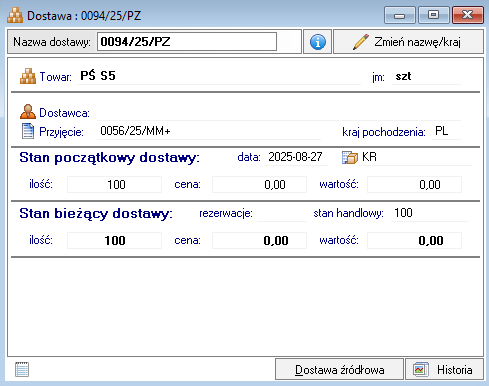Click the blue info icon button

point(317,42)
